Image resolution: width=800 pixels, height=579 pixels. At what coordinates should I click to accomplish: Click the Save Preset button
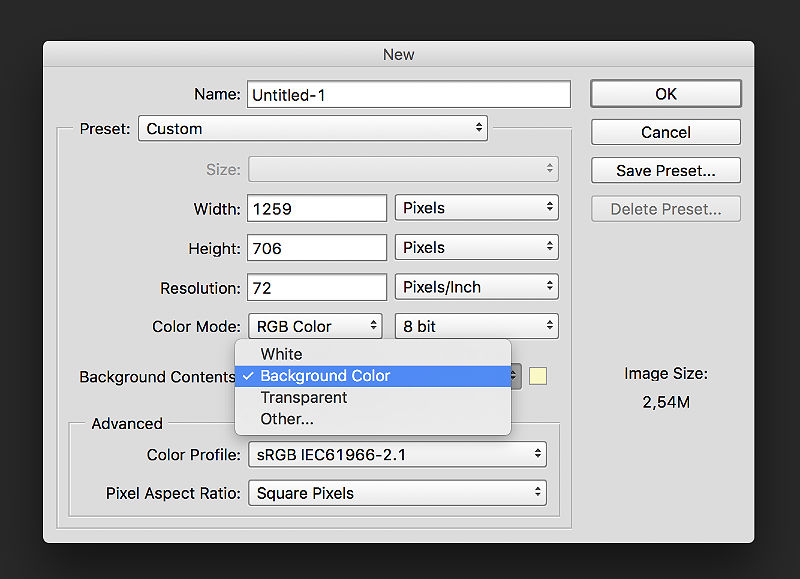tap(666, 170)
